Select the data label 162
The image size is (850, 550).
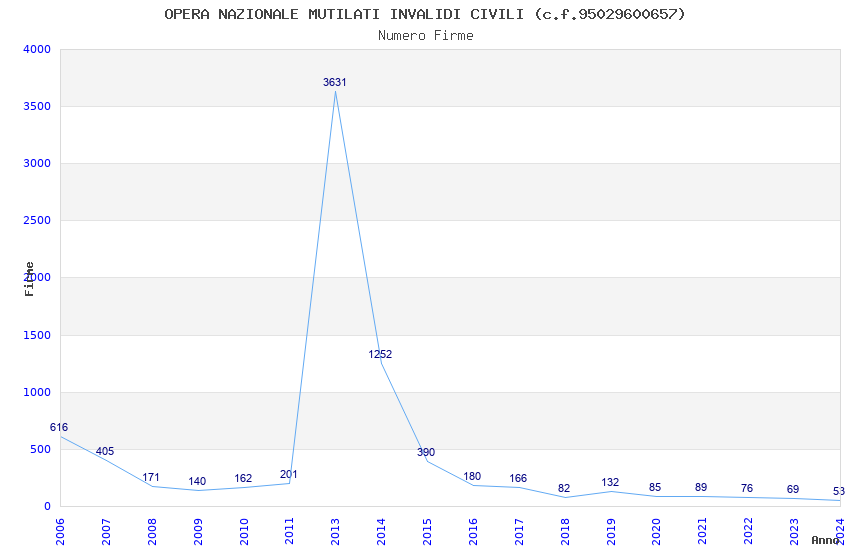click(x=243, y=478)
